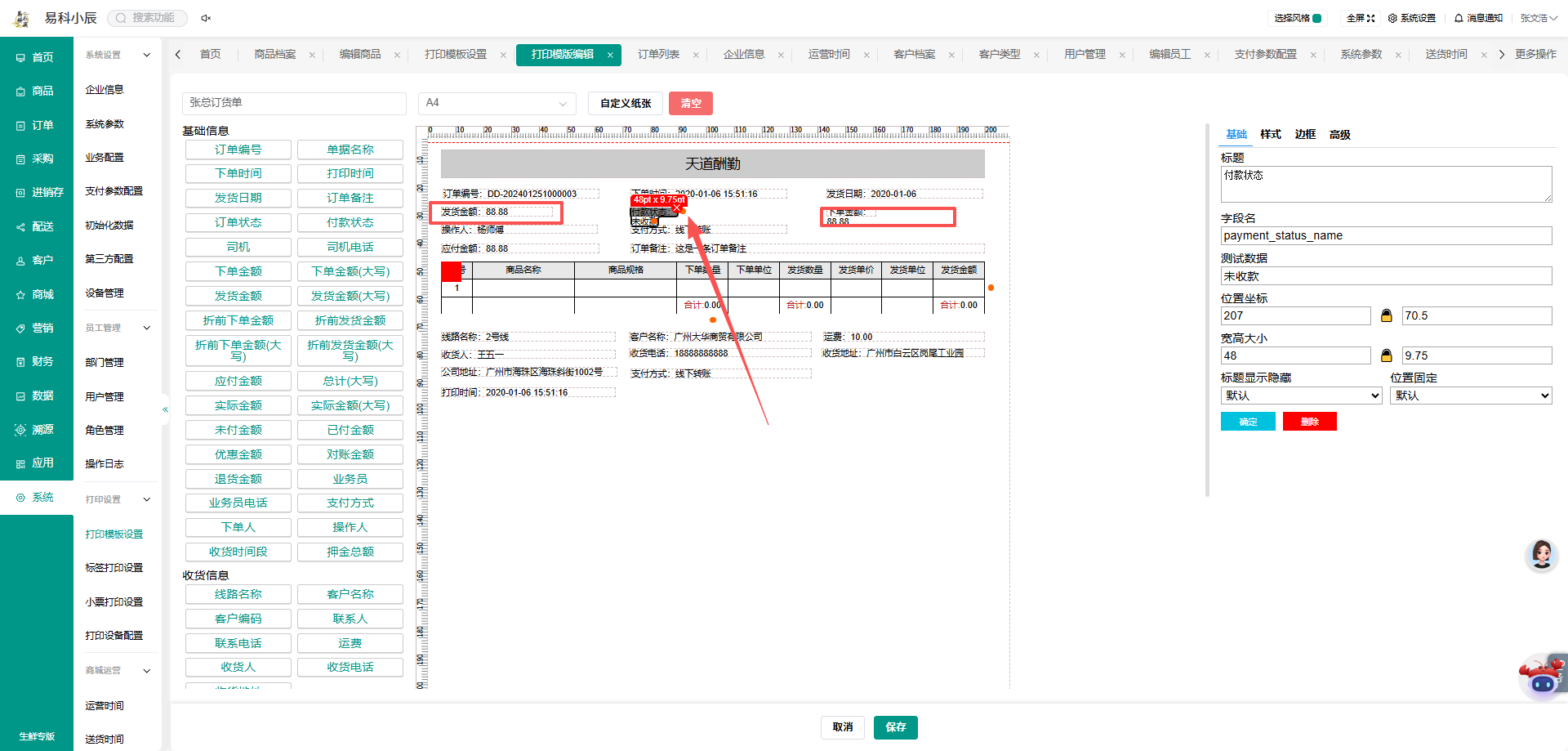Switch to the 订单列表 page tab
1568x751 pixels.
(x=659, y=55)
